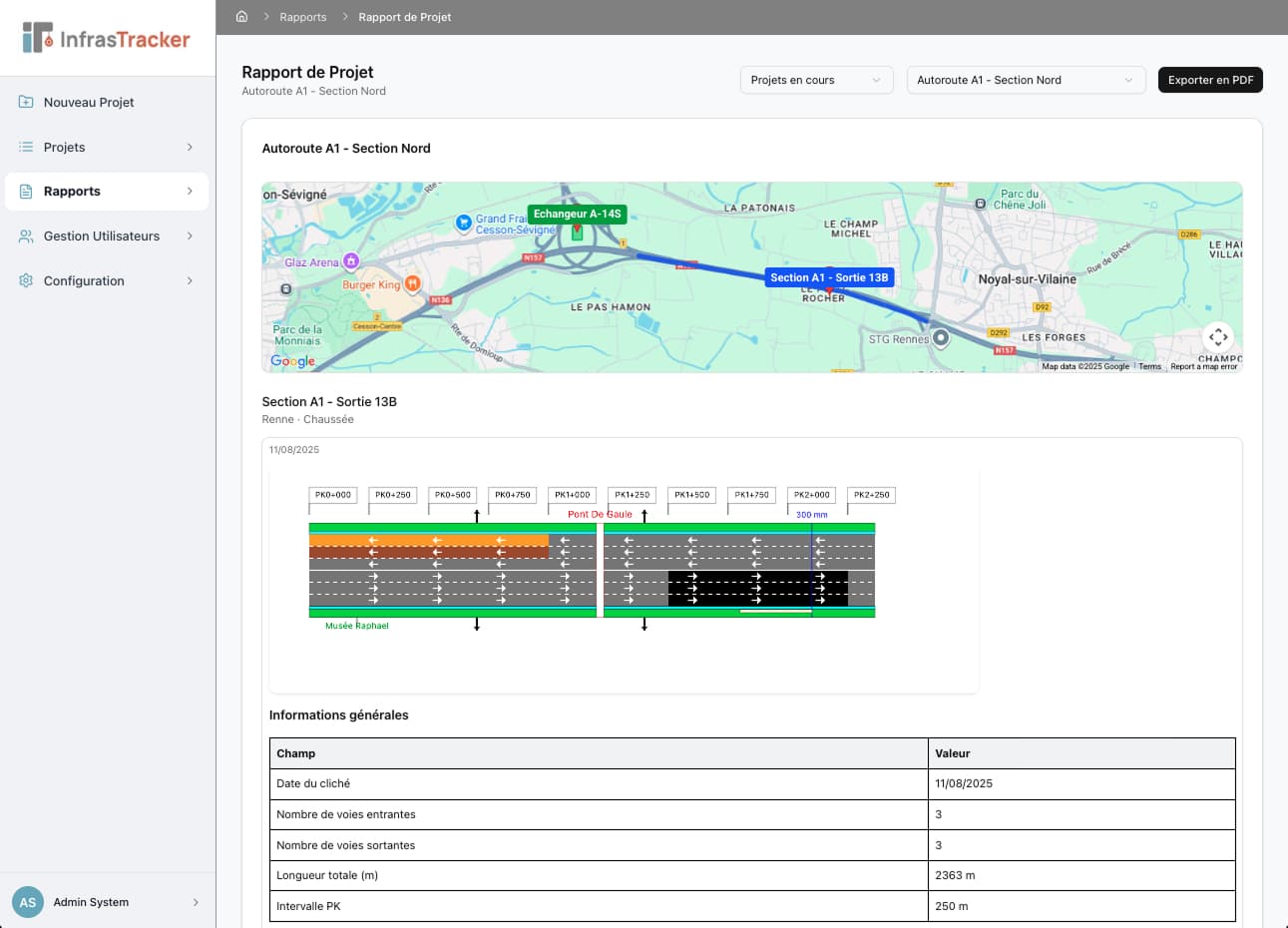Click the Projets list icon
This screenshot has height=928, width=1288.
pos(24,147)
